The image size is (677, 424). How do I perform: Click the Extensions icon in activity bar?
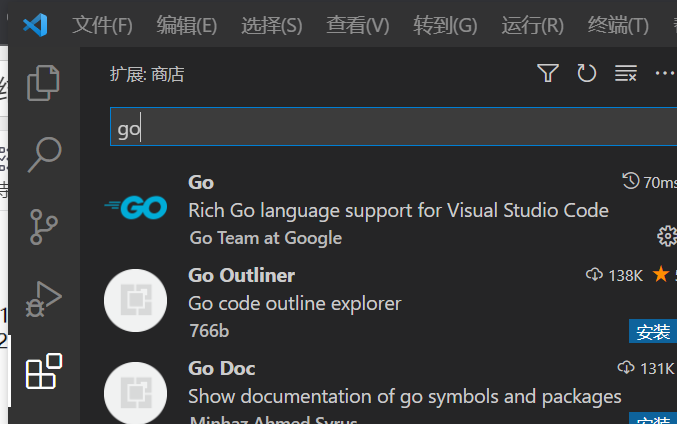pyautogui.click(x=44, y=371)
